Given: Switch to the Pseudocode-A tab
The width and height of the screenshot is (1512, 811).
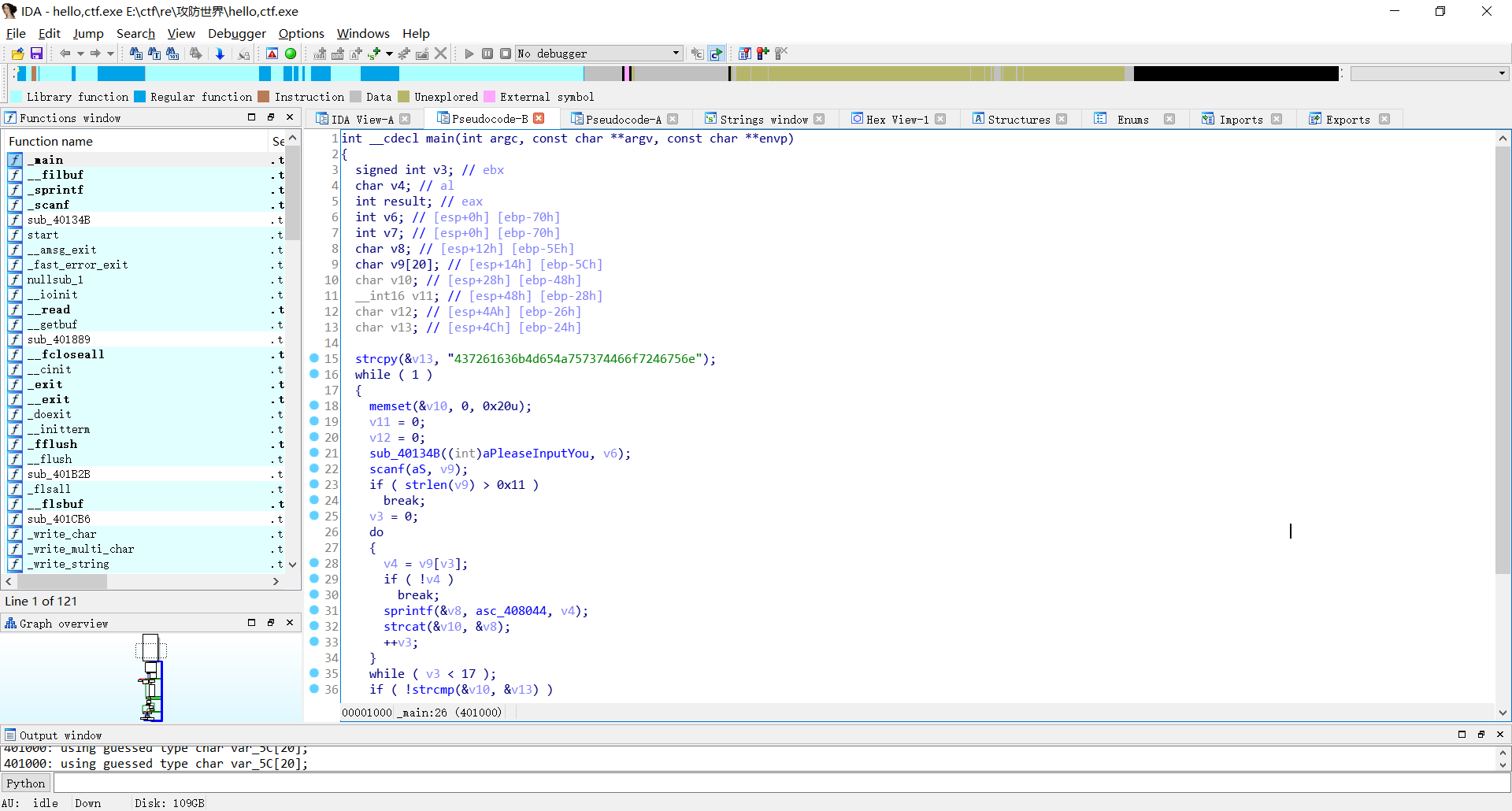Looking at the screenshot, I should click(623, 119).
